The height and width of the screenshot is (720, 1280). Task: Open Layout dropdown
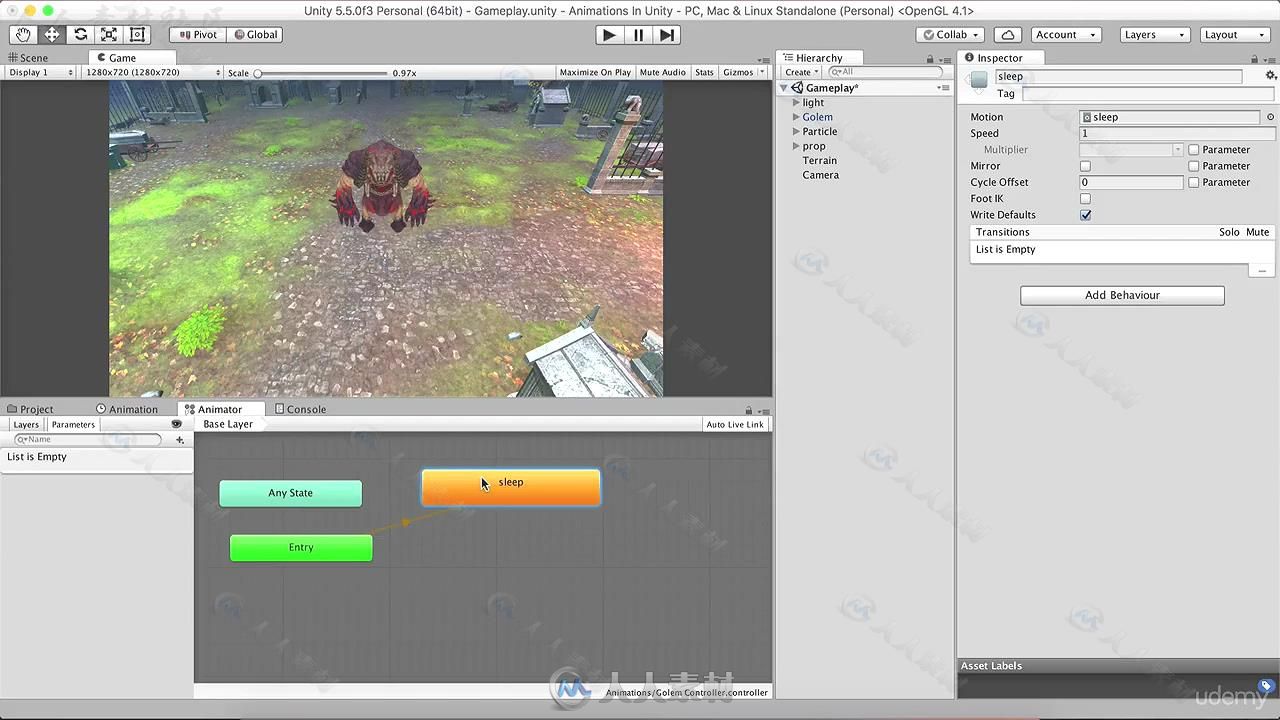(1234, 34)
